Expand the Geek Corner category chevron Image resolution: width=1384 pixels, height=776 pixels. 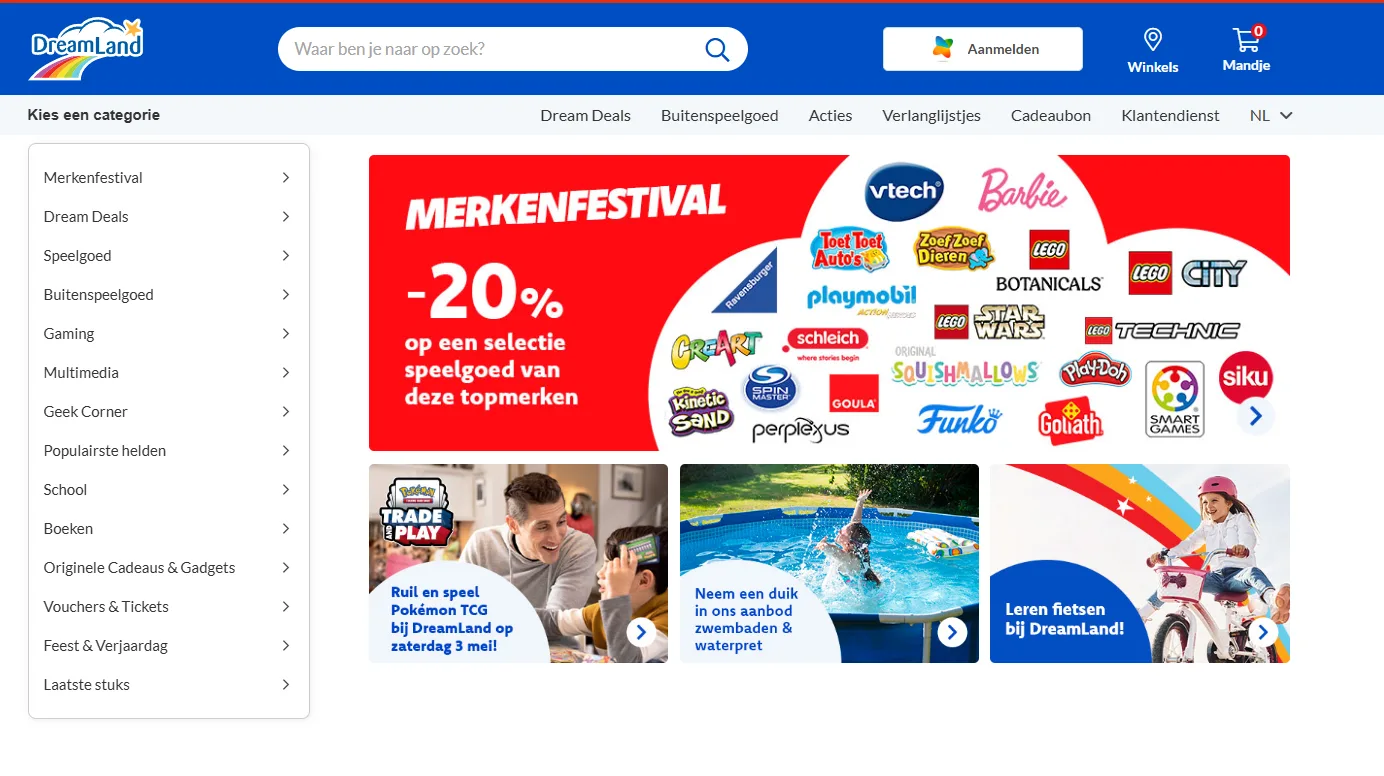(x=286, y=411)
